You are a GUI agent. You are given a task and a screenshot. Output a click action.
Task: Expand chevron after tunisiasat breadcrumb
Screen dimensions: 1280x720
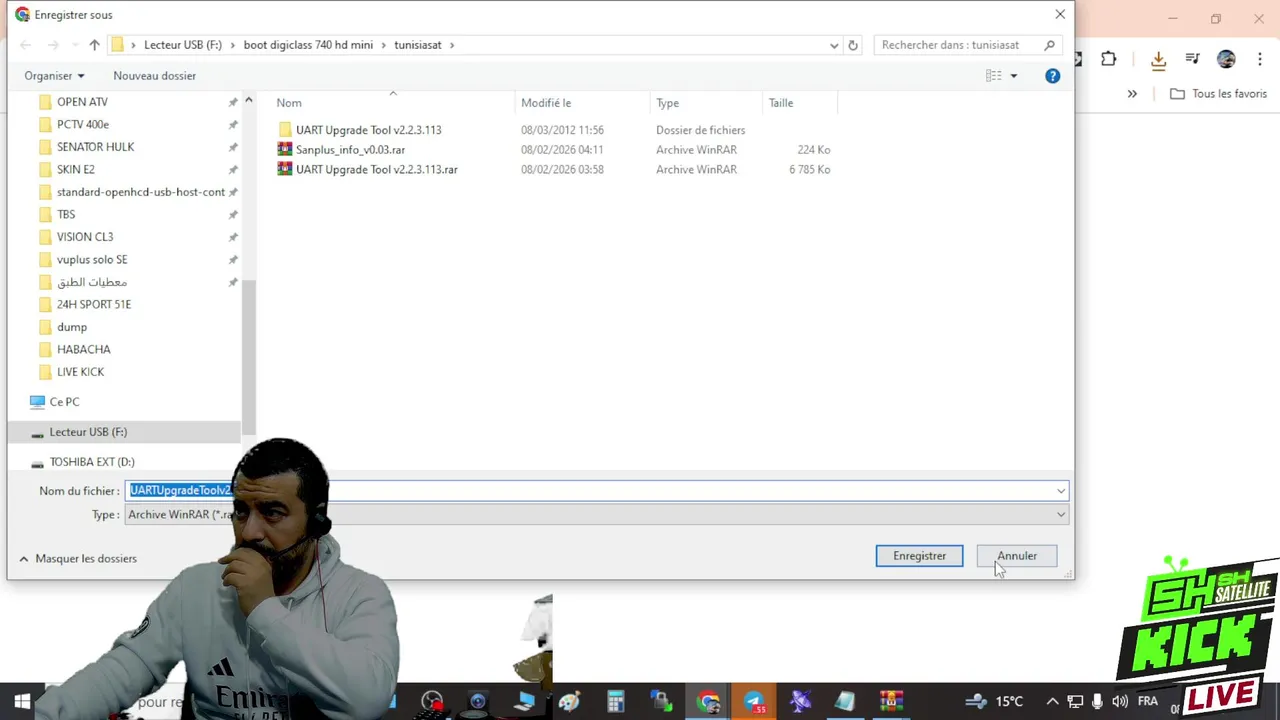point(452,45)
